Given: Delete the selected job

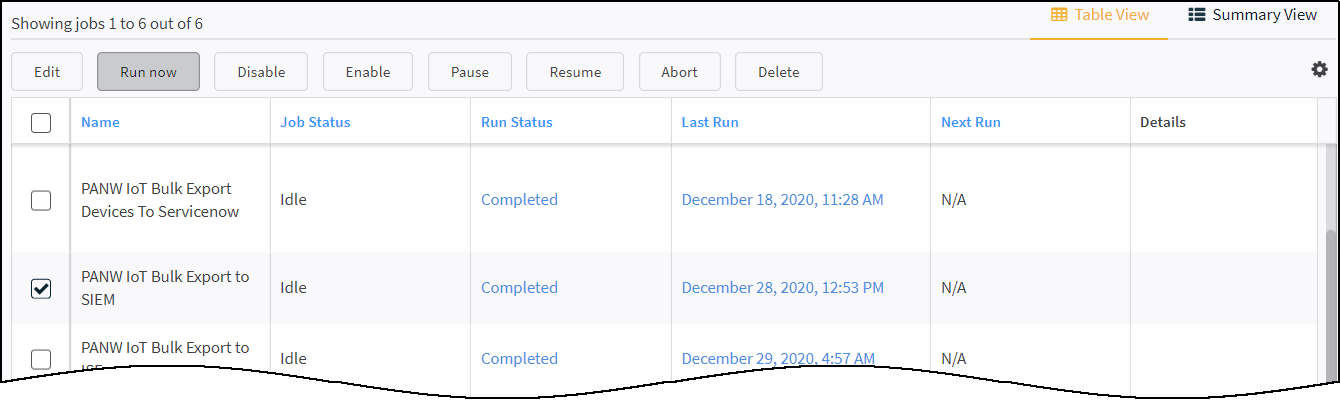Looking at the screenshot, I should click(779, 72).
